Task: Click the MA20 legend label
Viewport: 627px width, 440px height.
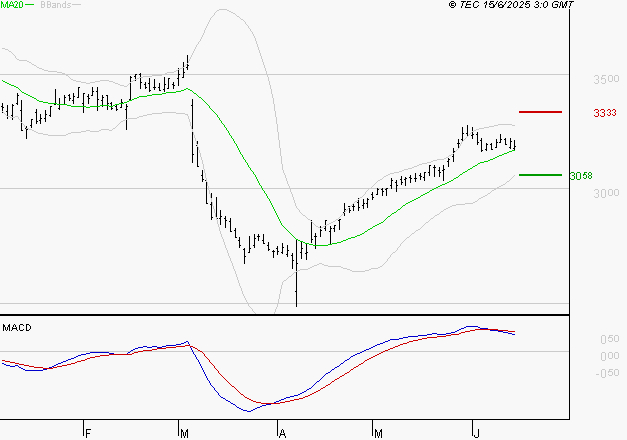Action: (12, 4)
